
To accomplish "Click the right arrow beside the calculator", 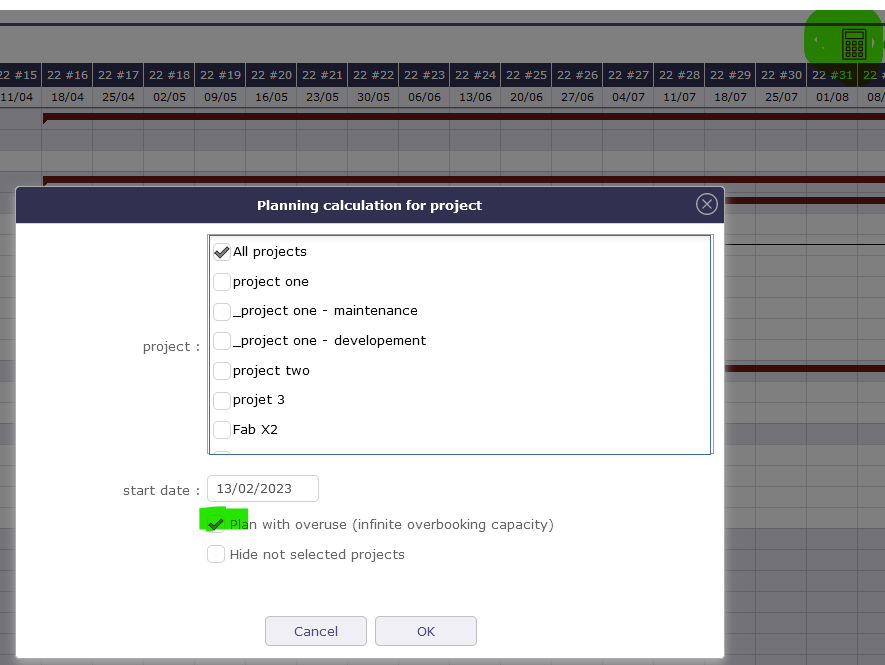I will pos(874,43).
